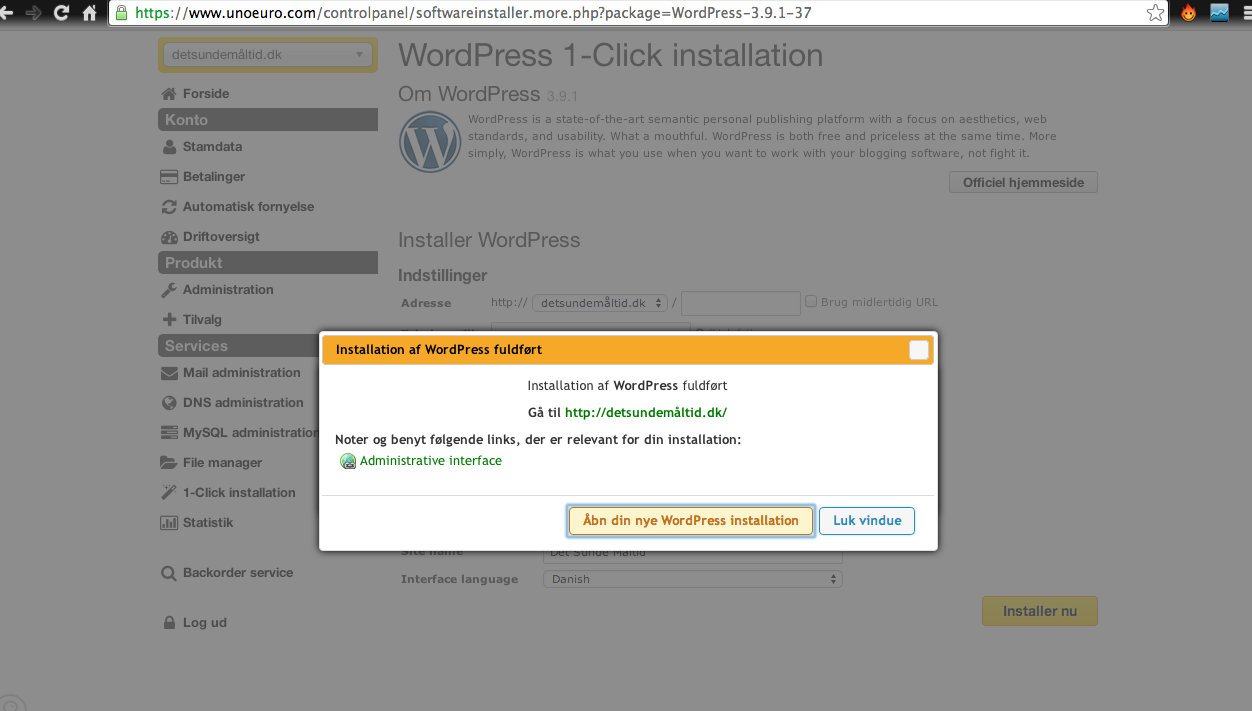This screenshot has height=711, width=1252.
Task: Close the dialog with the title bar box
Action: tap(919, 350)
